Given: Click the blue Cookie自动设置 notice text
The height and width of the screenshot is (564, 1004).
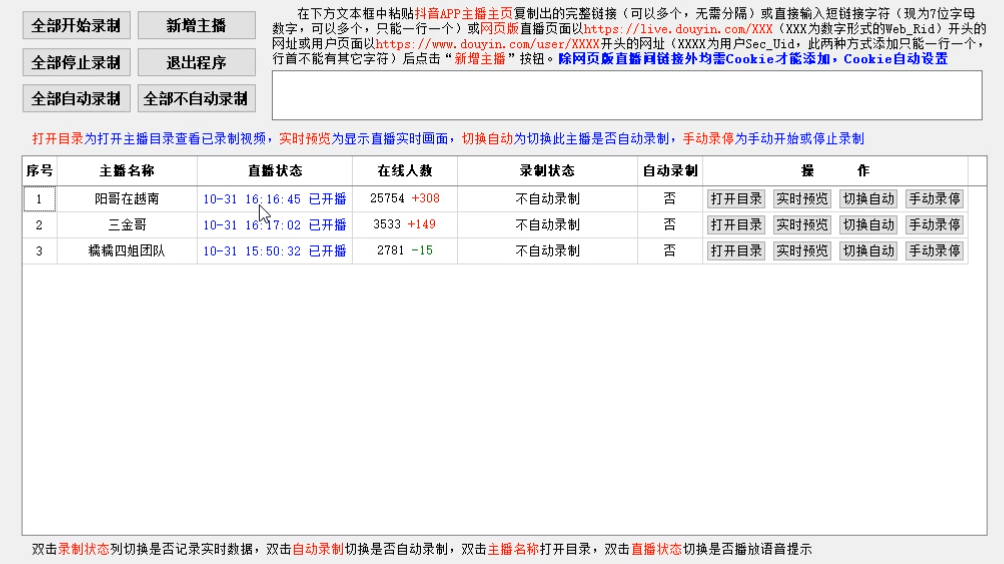Looking at the screenshot, I should click(895, 59).
